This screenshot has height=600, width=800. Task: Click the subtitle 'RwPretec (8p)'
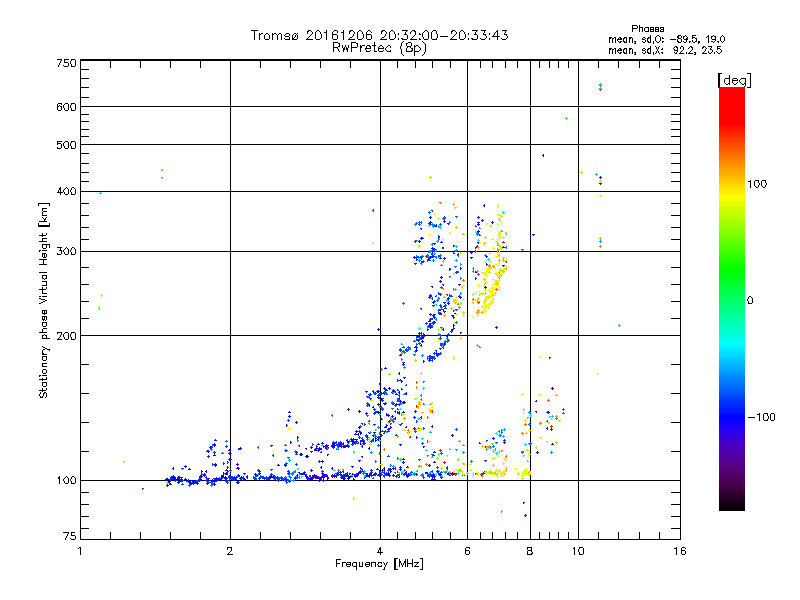point(379,48)
